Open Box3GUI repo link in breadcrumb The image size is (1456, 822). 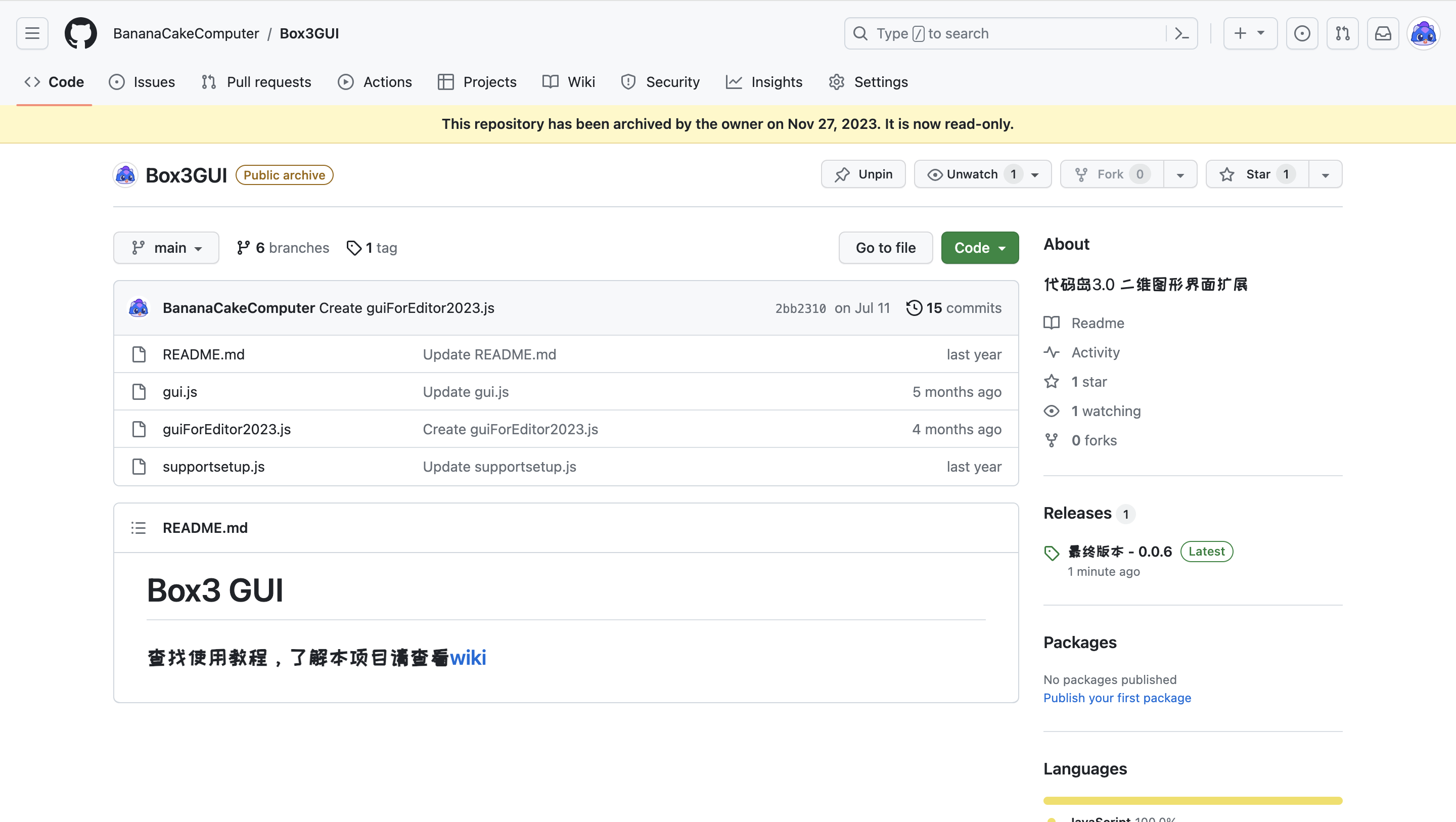[309, 33]
